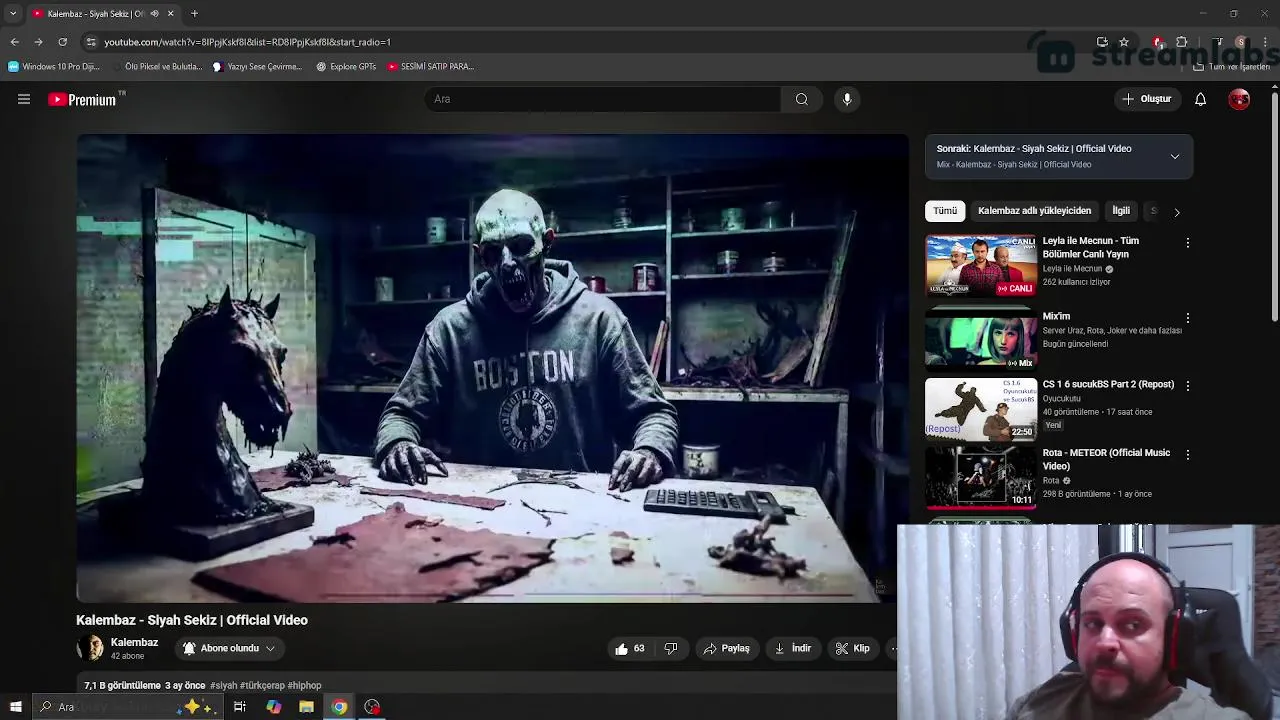Screen dimensions: 1280x720
Task: Open Chrome media control icon
Action: 1217,42
